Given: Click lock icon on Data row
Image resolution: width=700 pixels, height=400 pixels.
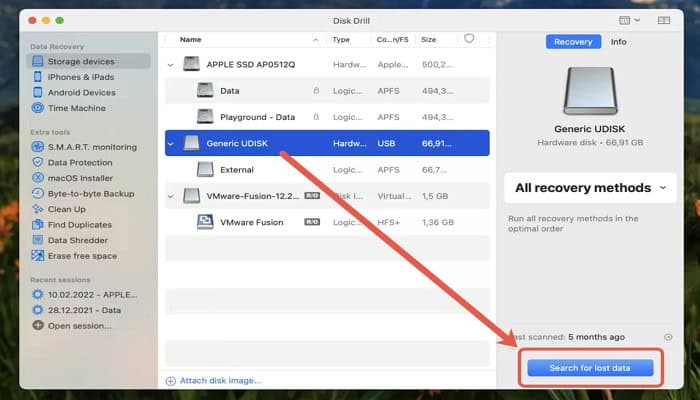Looking at the screenshot, I should tap(316, 91).
